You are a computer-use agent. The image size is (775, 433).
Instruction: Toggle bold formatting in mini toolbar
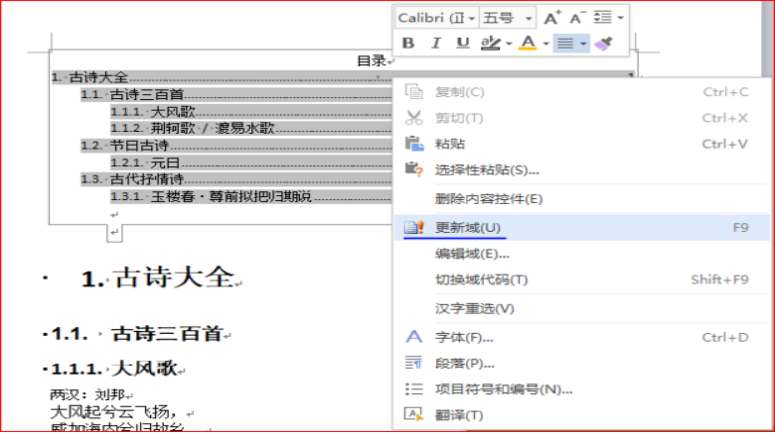point(408,43)
